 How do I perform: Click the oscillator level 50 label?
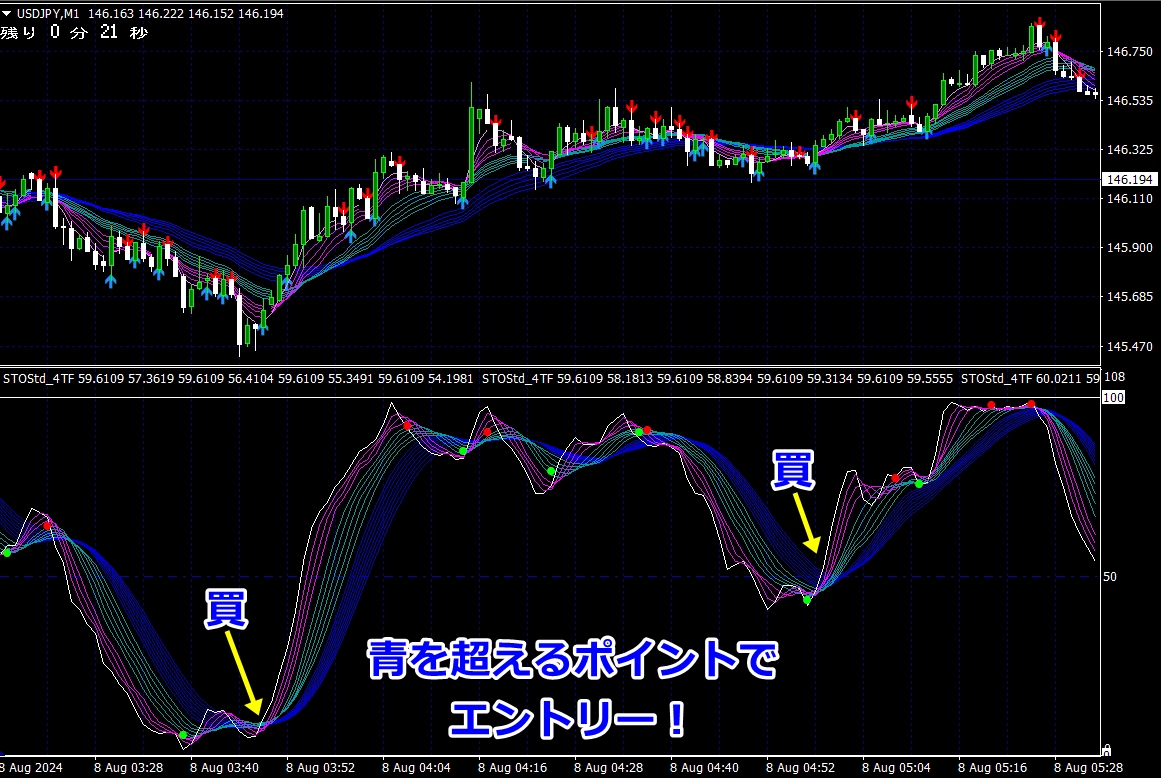[x=1110, y=577]
